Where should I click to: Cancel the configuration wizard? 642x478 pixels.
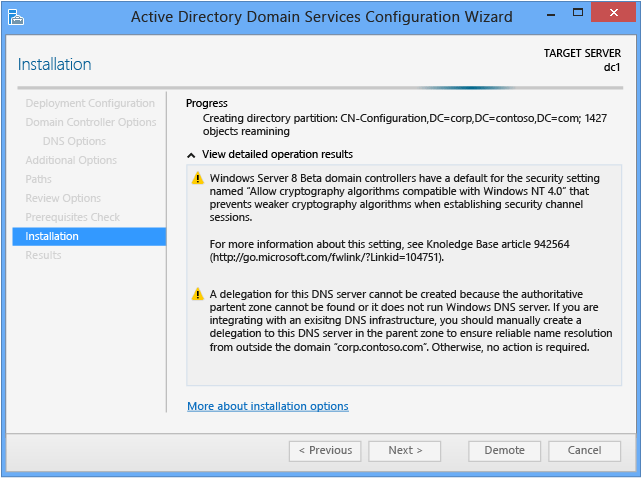[x=584, y=451]
